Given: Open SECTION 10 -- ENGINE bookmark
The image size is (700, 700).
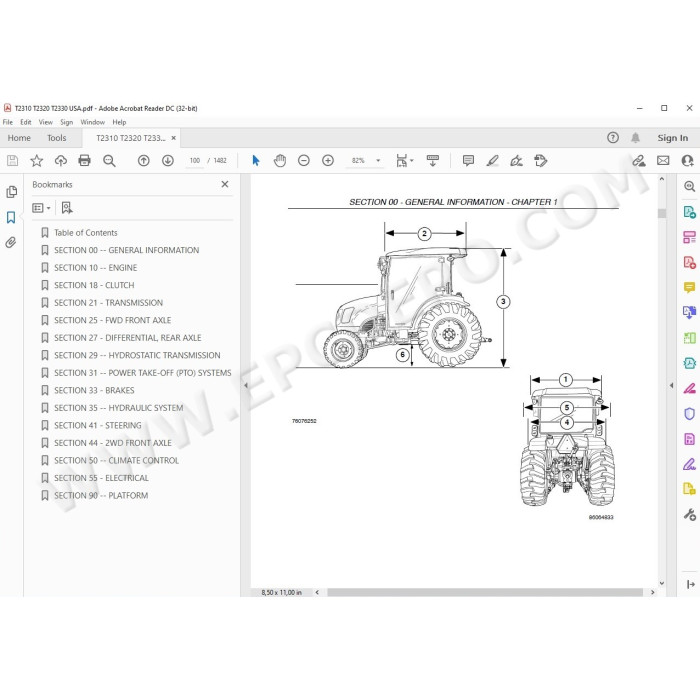Looking at the screenshot, I should (x=96, y=268).
